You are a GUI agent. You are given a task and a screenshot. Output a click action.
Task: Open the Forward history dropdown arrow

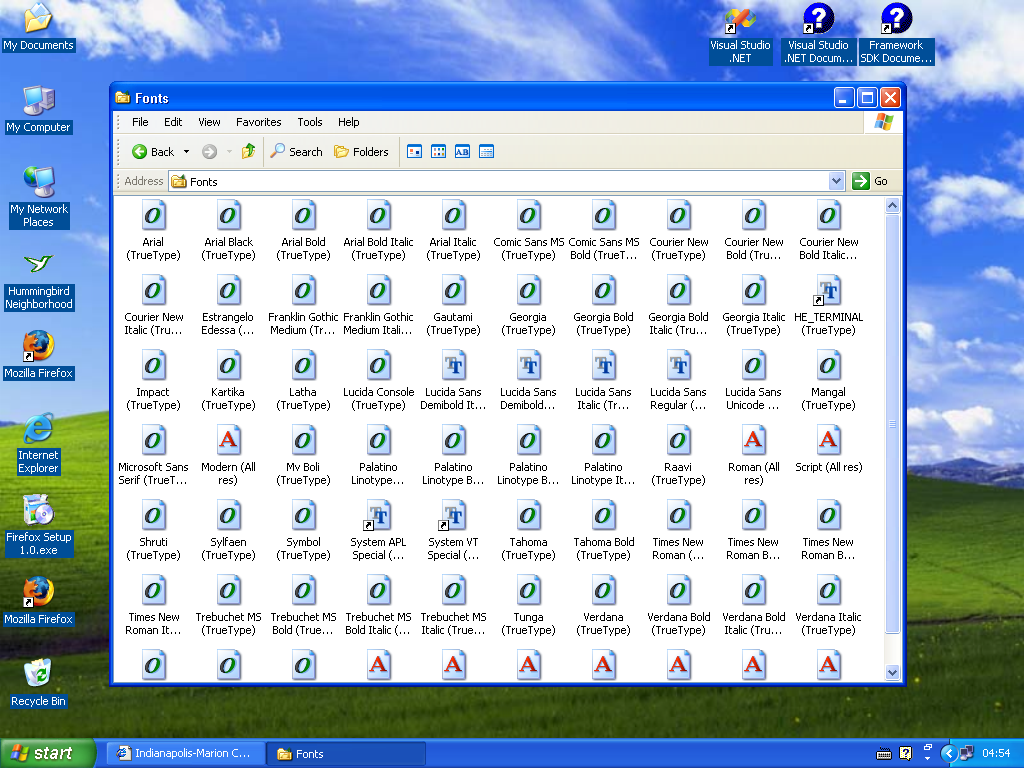[x=229, y=152]
